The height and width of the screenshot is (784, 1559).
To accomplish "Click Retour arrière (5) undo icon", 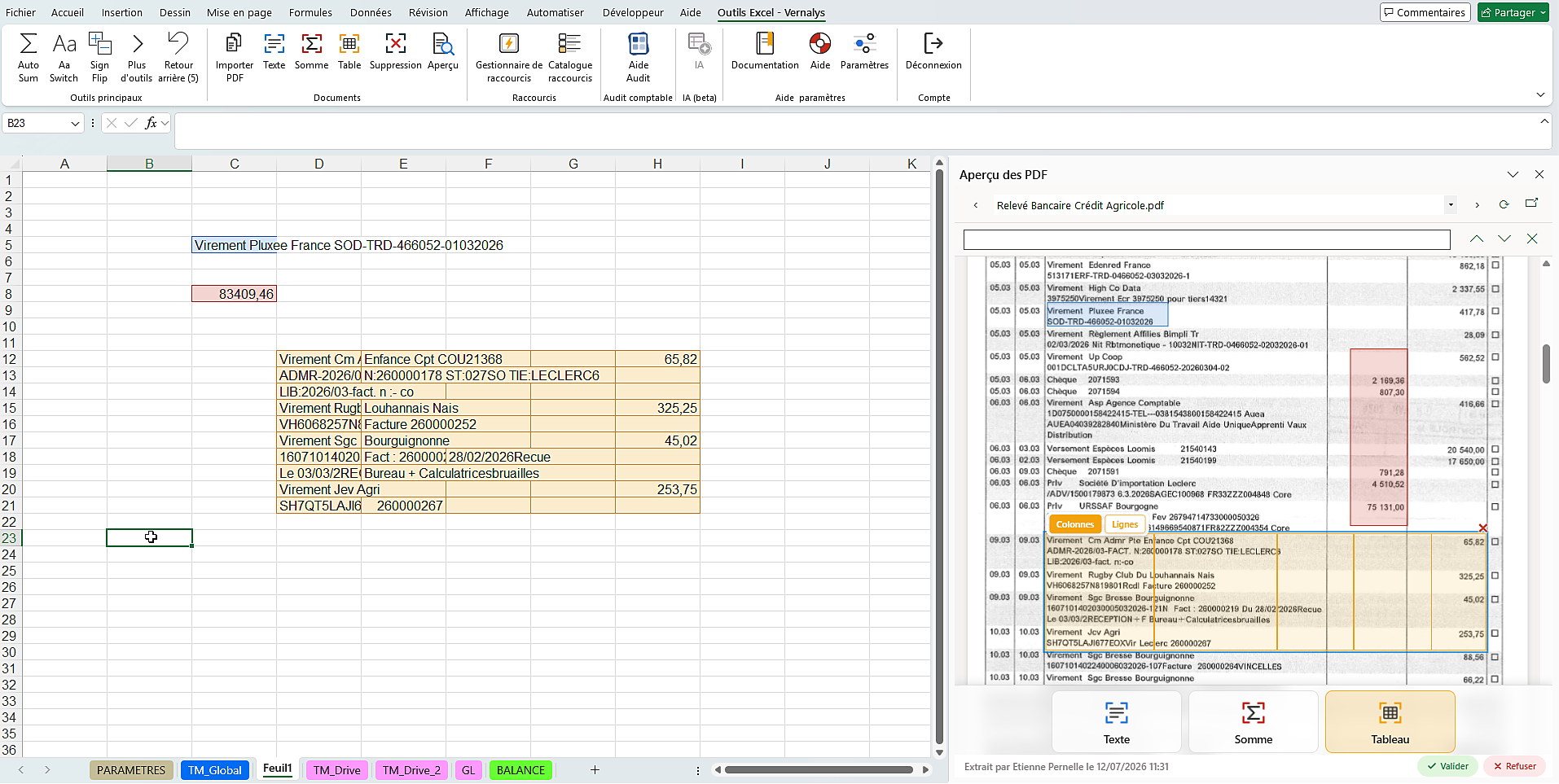I will pyautogui.click(x=178, y=44).
